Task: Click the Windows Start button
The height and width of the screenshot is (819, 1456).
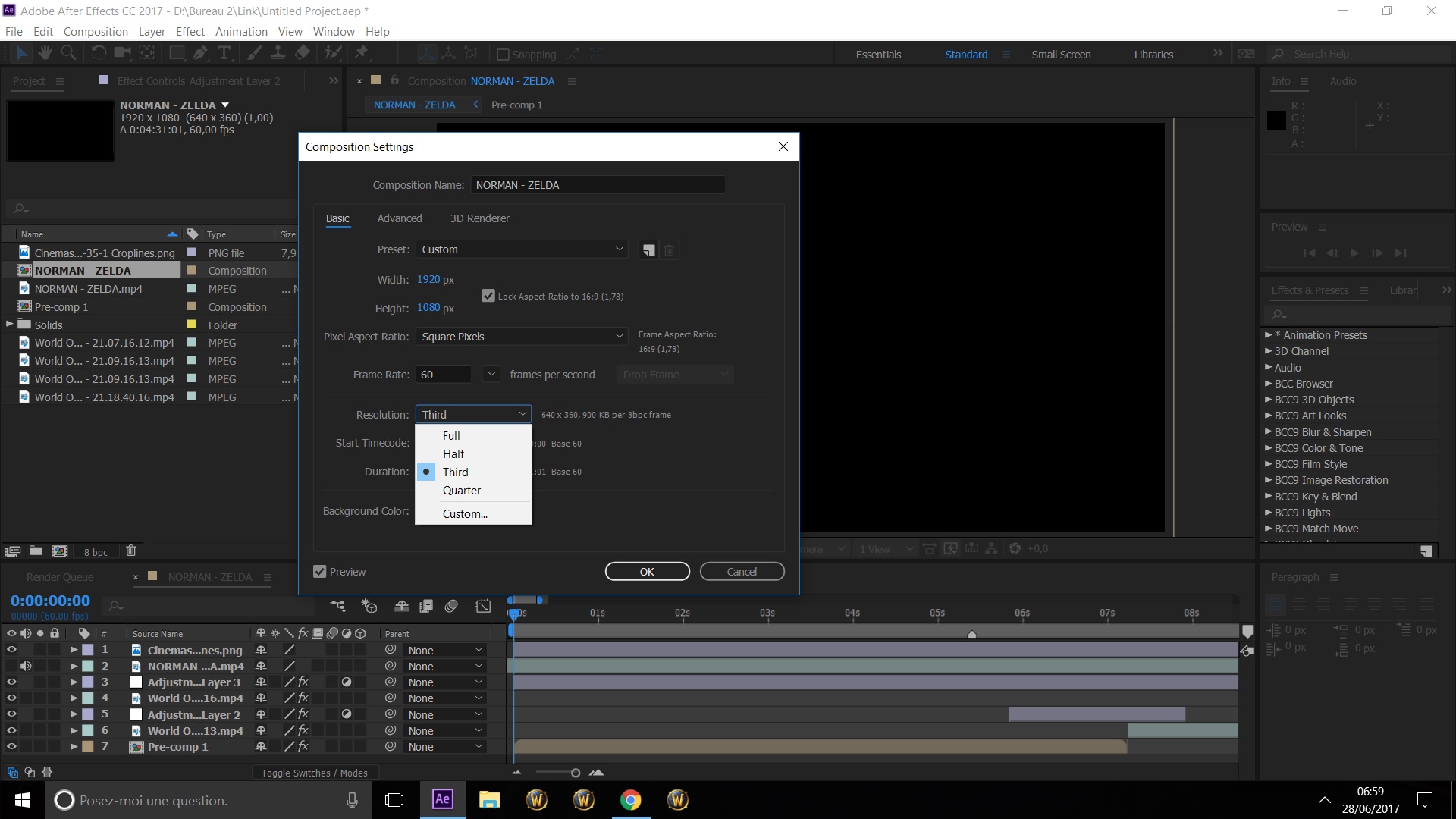Action: tap(22, 800)
